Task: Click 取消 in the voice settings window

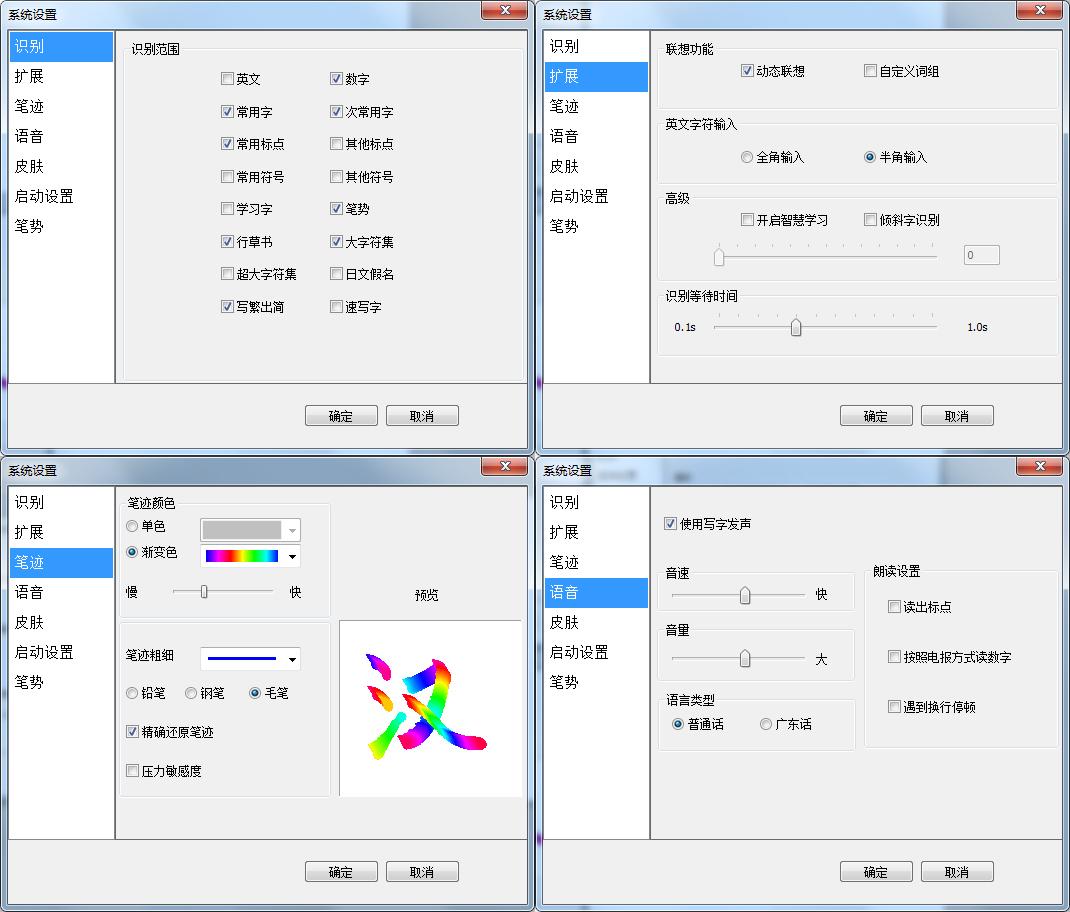Action: click(957, 872)
